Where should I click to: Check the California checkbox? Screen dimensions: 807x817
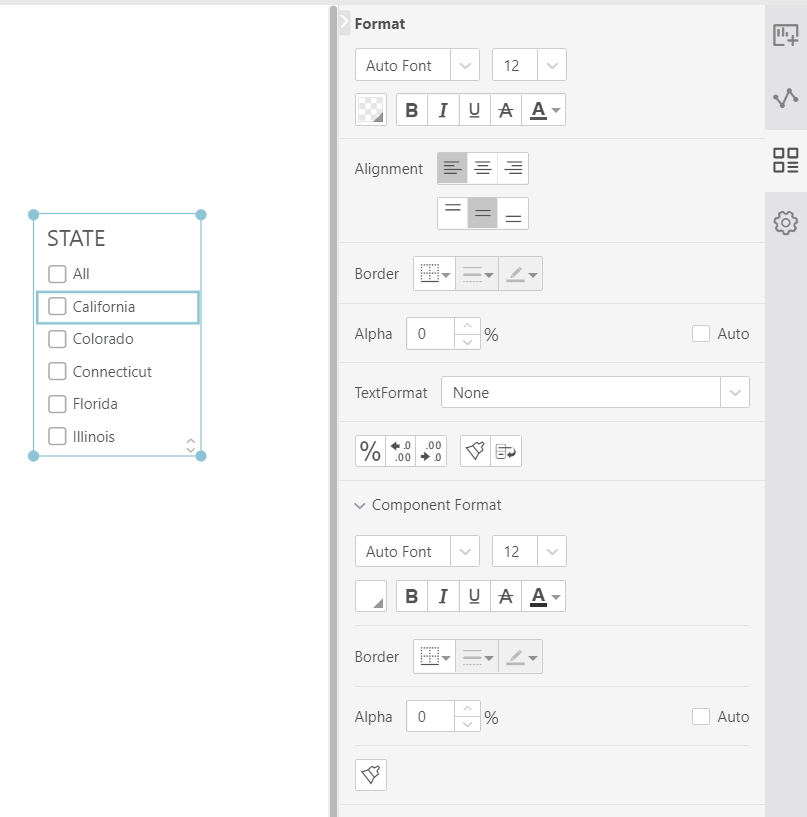click(58, 307)
